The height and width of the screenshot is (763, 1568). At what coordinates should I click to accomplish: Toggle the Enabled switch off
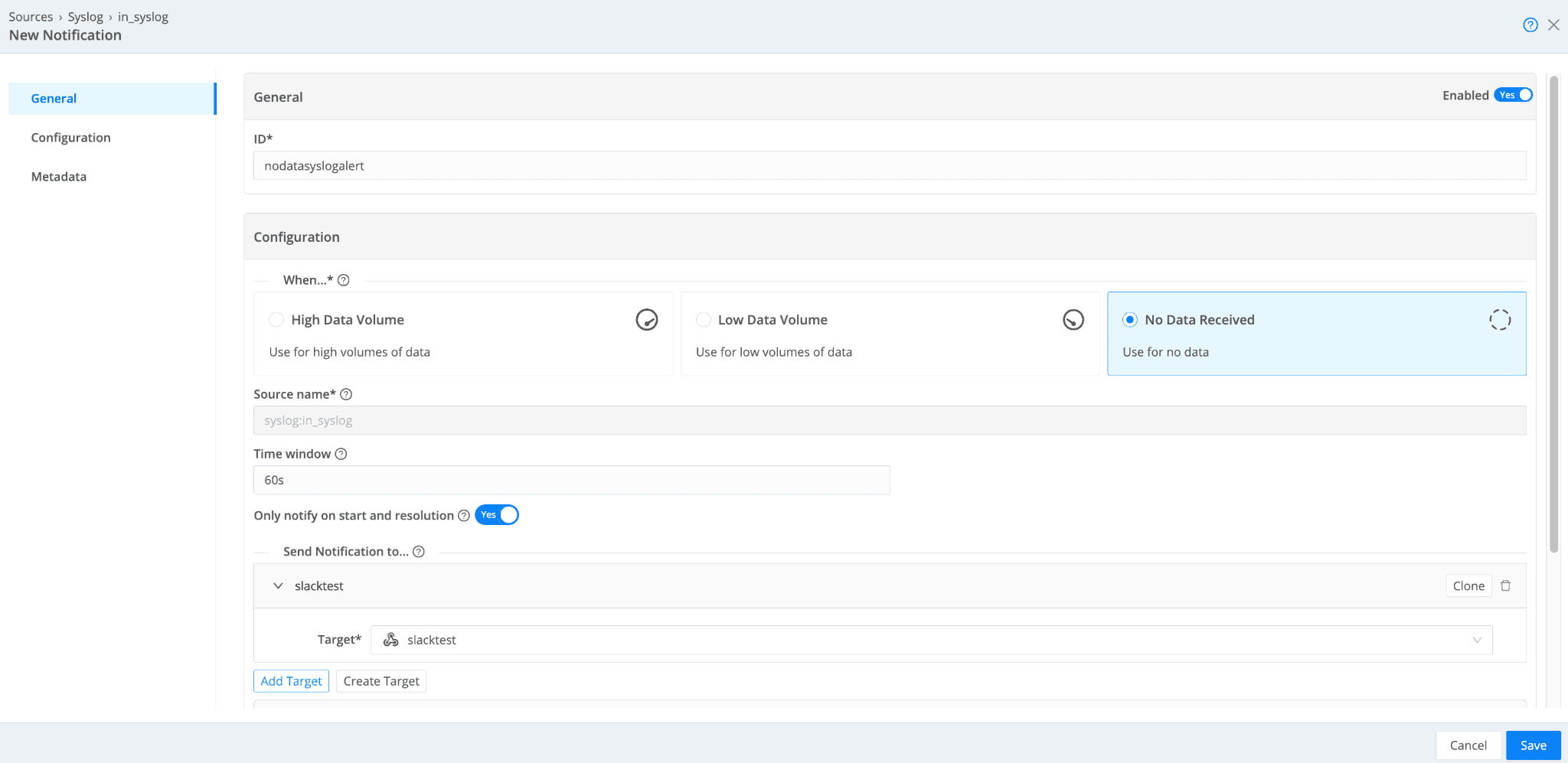[x=1513, y=95]
